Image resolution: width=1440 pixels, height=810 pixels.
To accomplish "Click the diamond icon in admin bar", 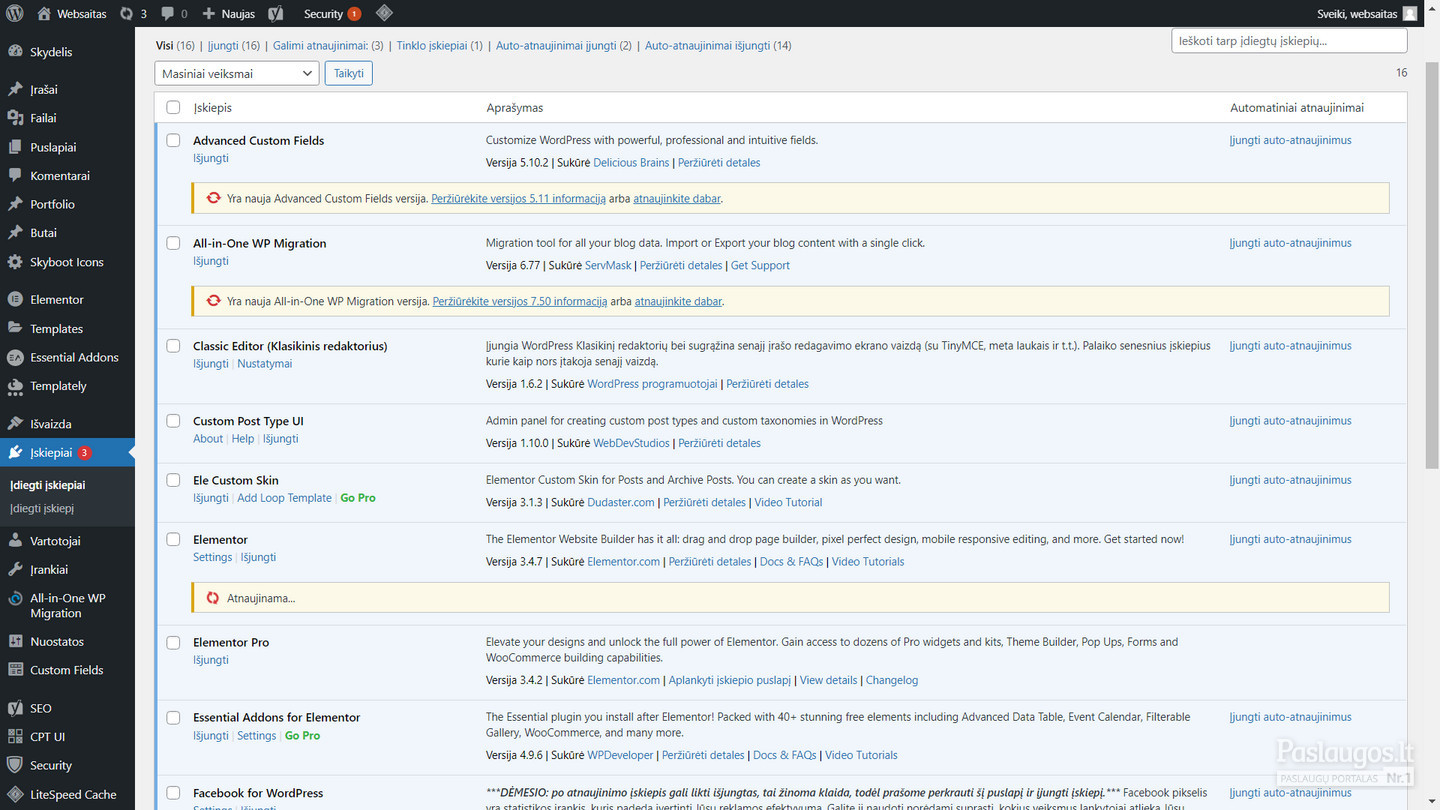I will (384, 13).
